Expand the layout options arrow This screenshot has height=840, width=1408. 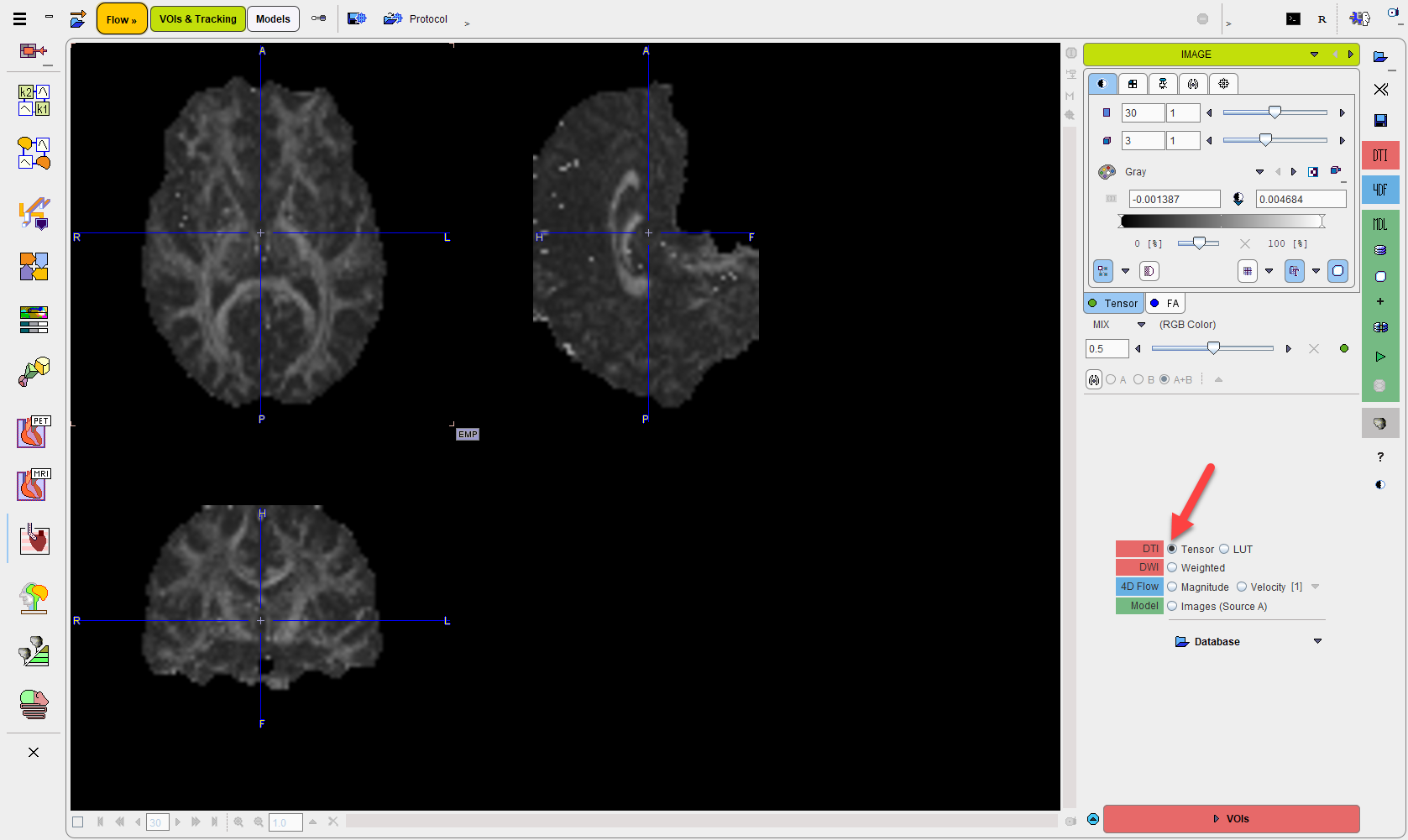[1126, 271]
